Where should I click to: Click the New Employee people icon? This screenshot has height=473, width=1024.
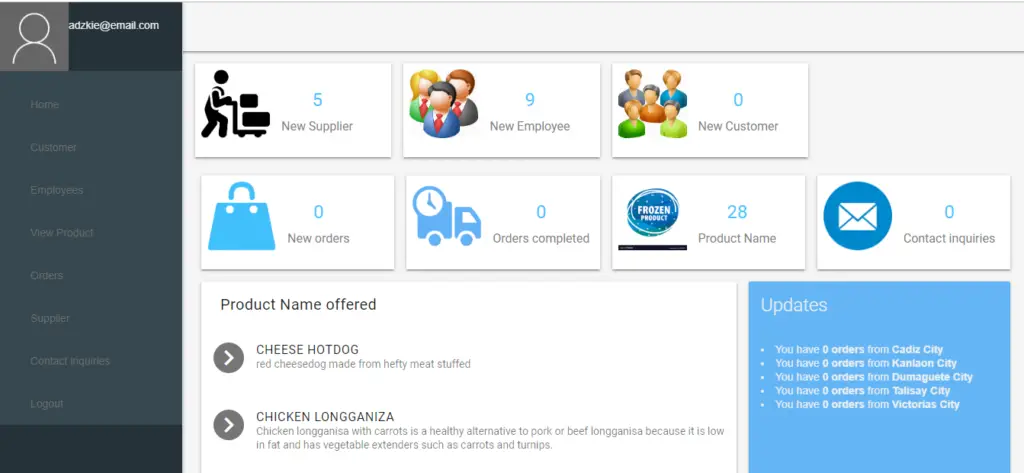443,104
